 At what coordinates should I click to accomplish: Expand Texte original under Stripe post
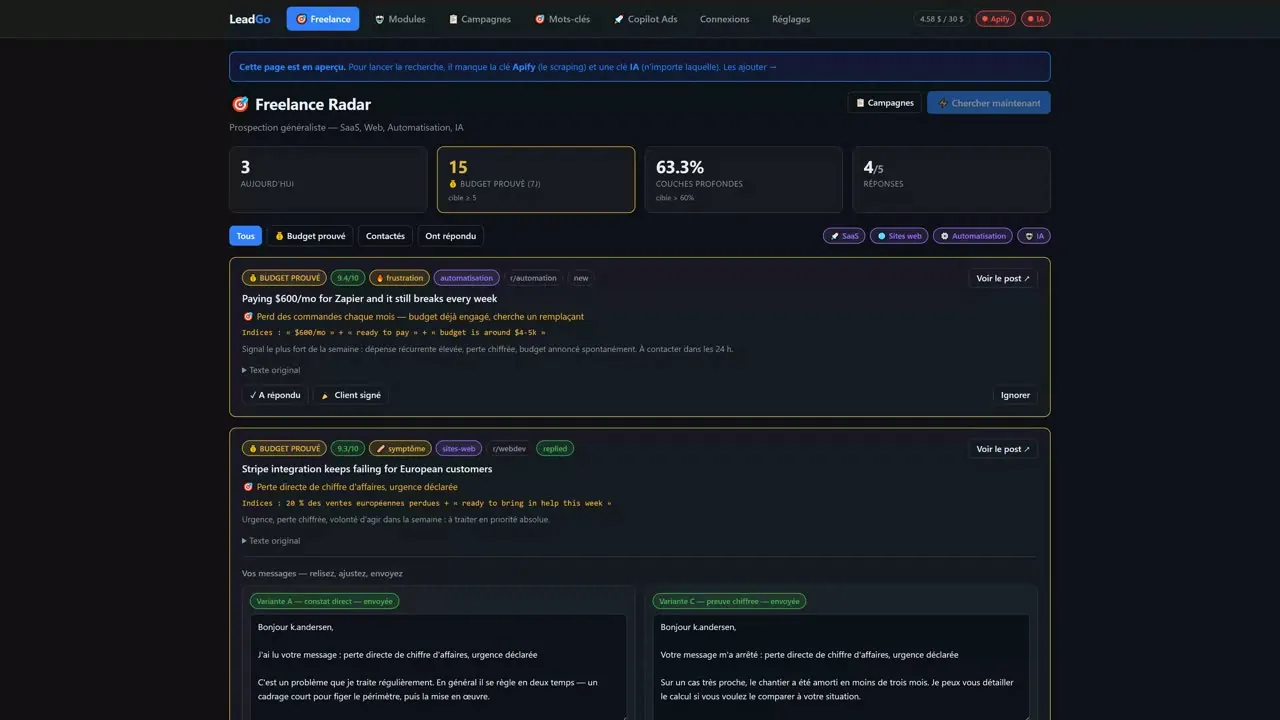coord(271,541)
